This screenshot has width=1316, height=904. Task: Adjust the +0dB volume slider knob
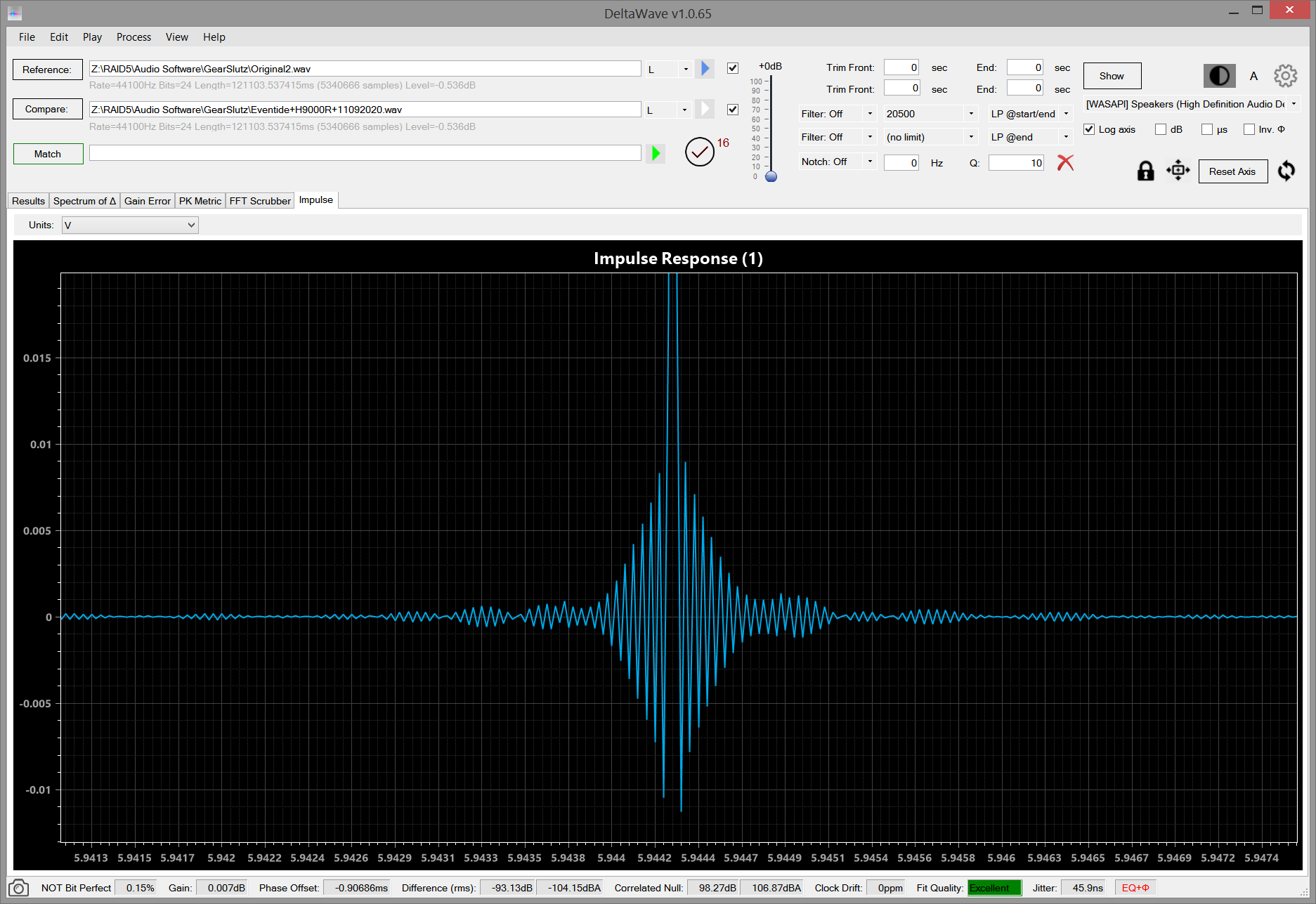771,176
